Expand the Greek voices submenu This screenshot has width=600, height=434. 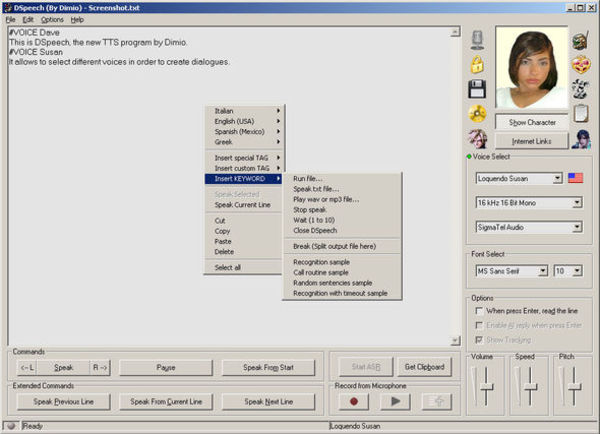tap(244, 142)
